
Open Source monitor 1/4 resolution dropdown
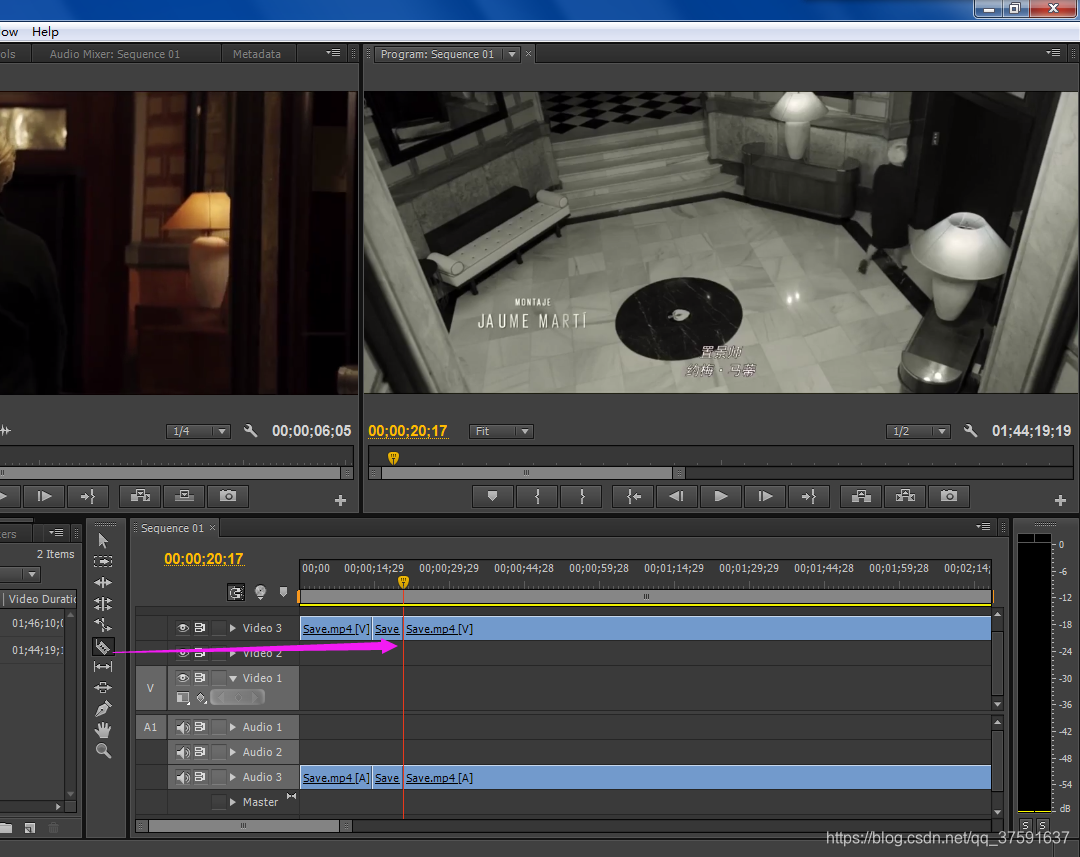click(198, 431)
